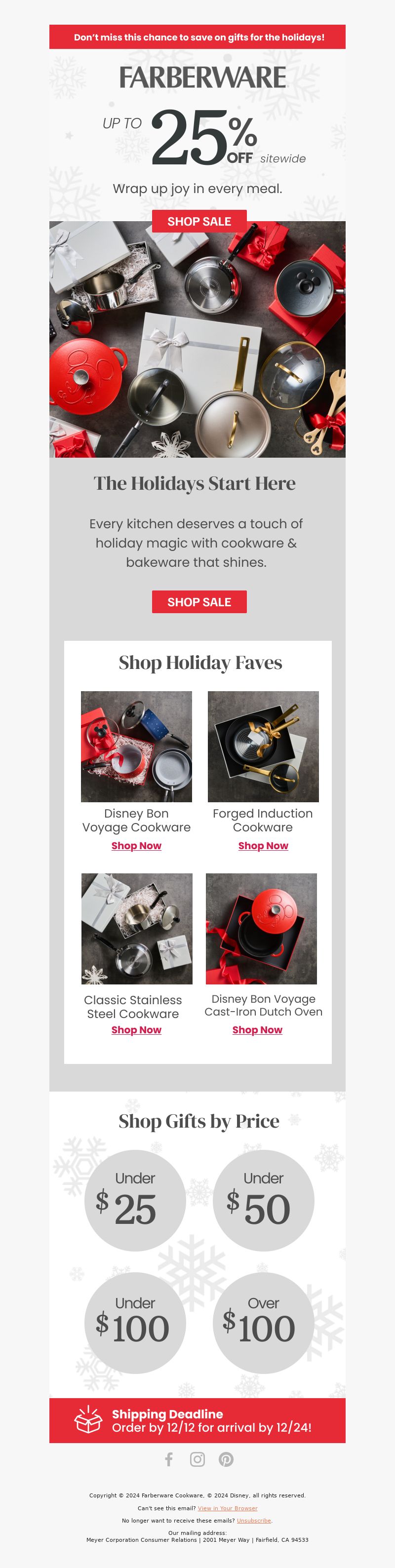Screen dimensions: 395x1568
Task: Click the gift box shipping icon
Action: (x=88, y=1420)
